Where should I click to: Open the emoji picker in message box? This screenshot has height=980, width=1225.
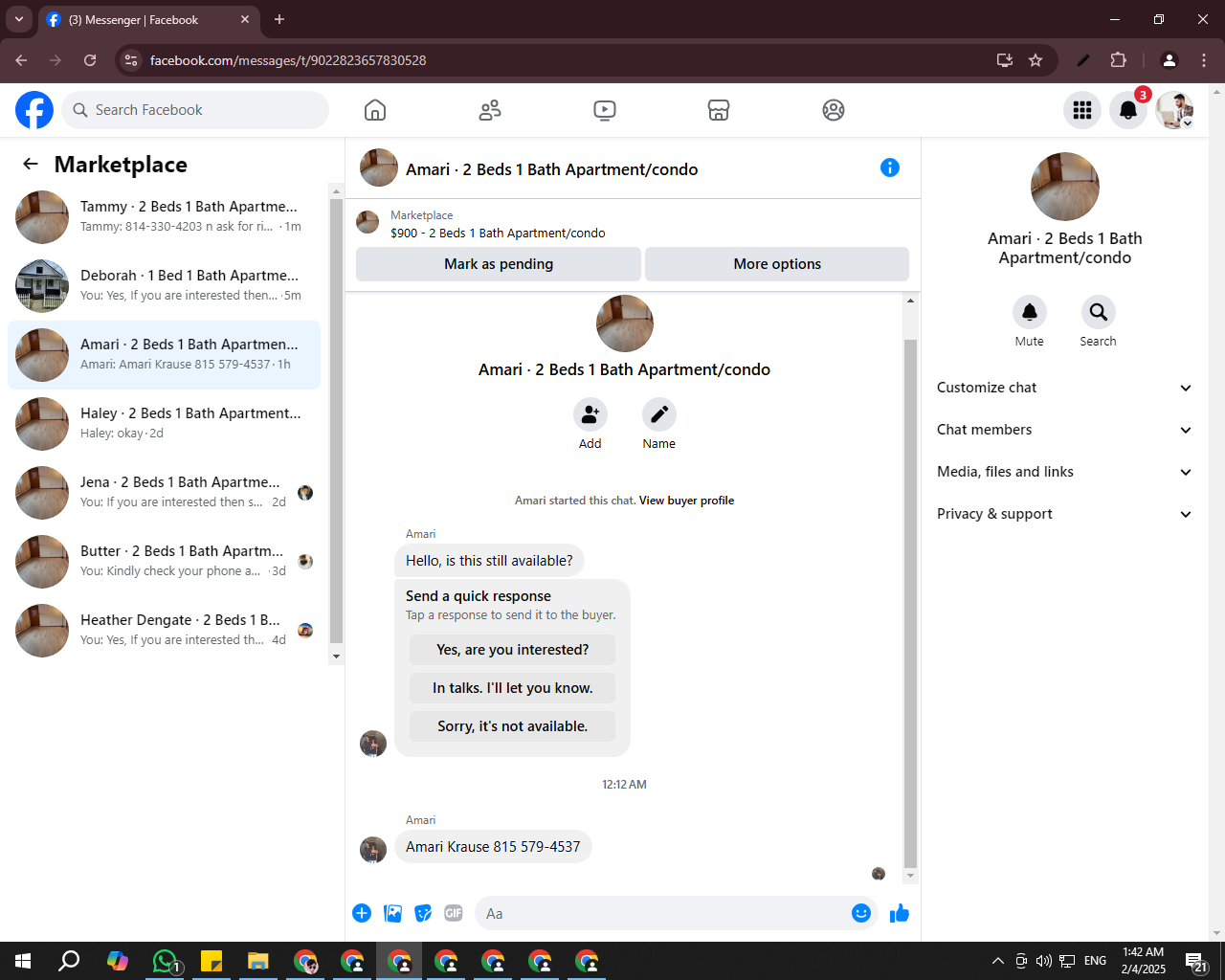[861, 913]
